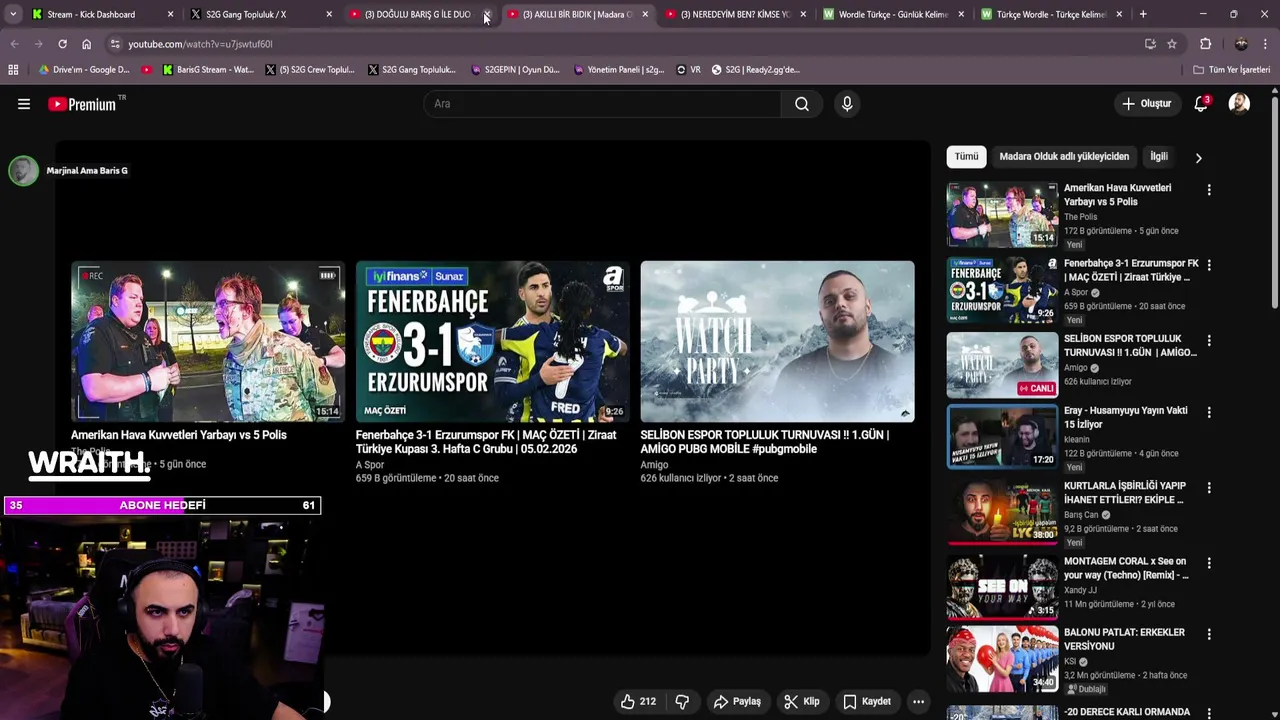Open the Marjinal Ama Baris G channel avatar

[23, 171]
